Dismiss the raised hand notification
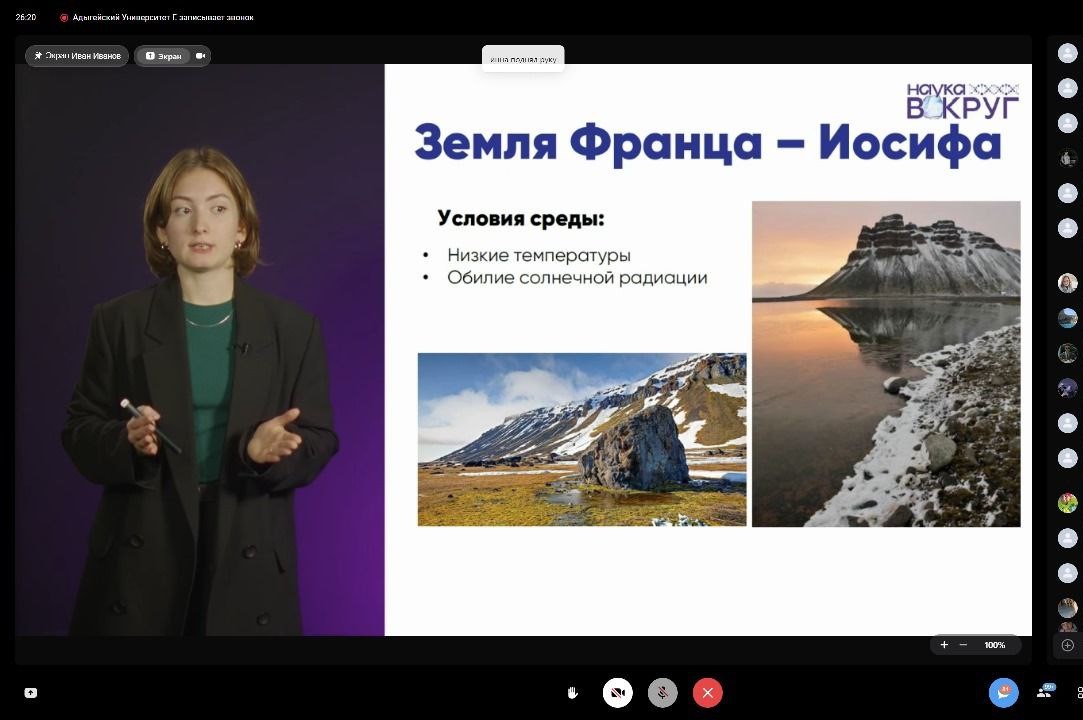The height and width of the screenshot is (720, 1083). [523, 59]
